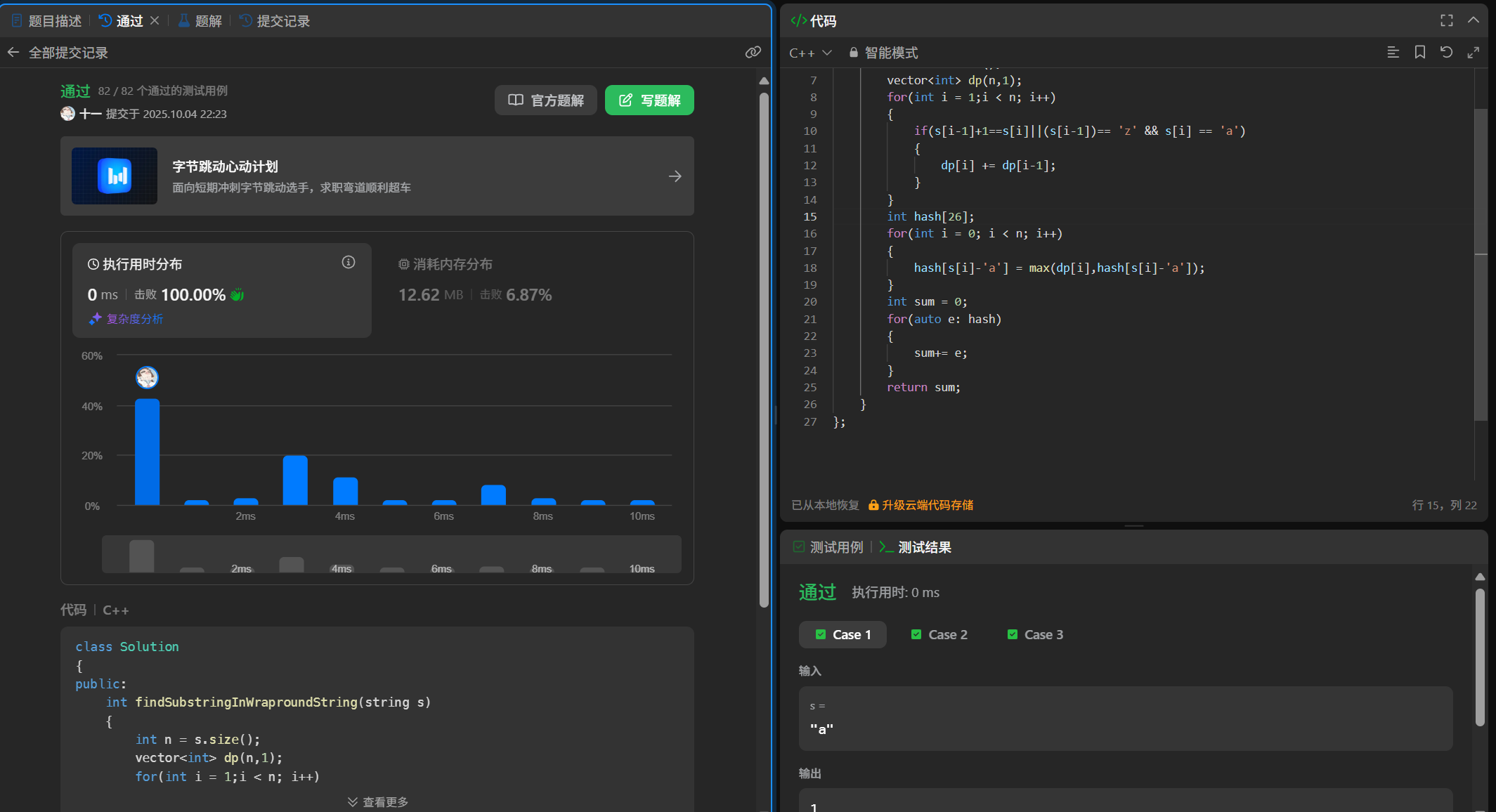Image resolution: width=1496 pixels, height=812 pixels.
Task: Close the 通过 tab
Action: pyautogui.click(x=155, y=21)
